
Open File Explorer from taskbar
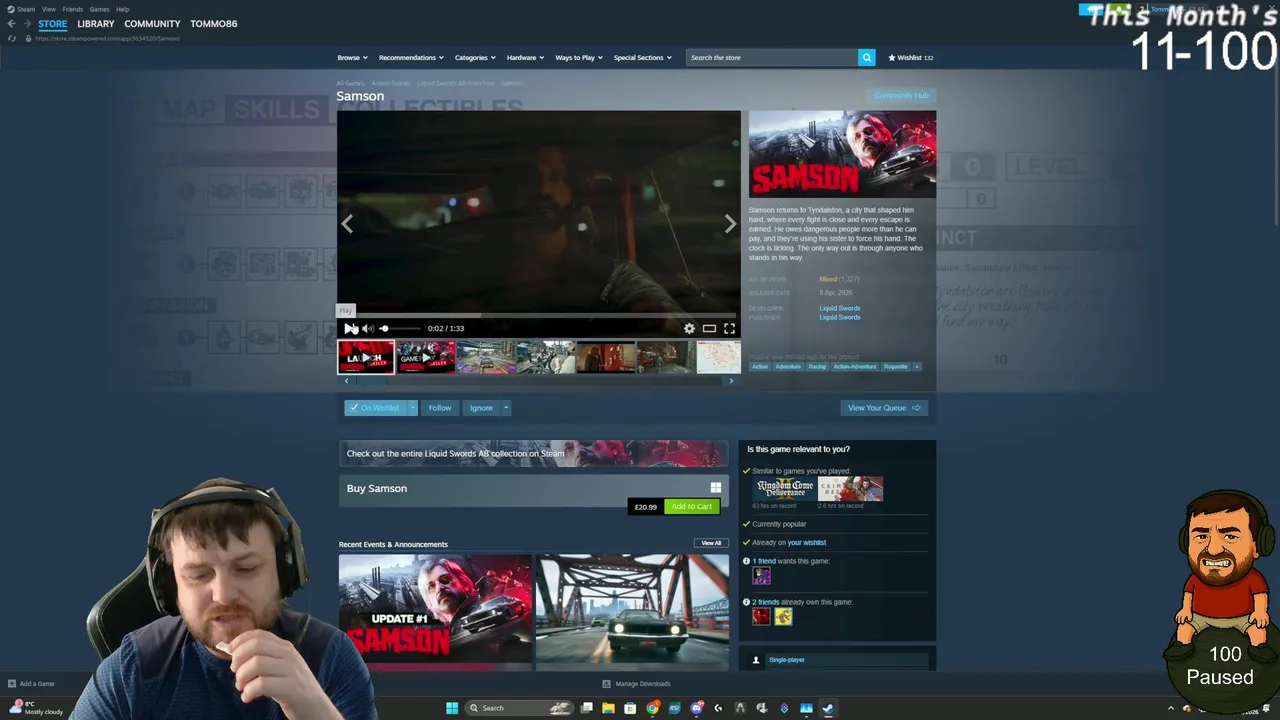coord(608,708)
